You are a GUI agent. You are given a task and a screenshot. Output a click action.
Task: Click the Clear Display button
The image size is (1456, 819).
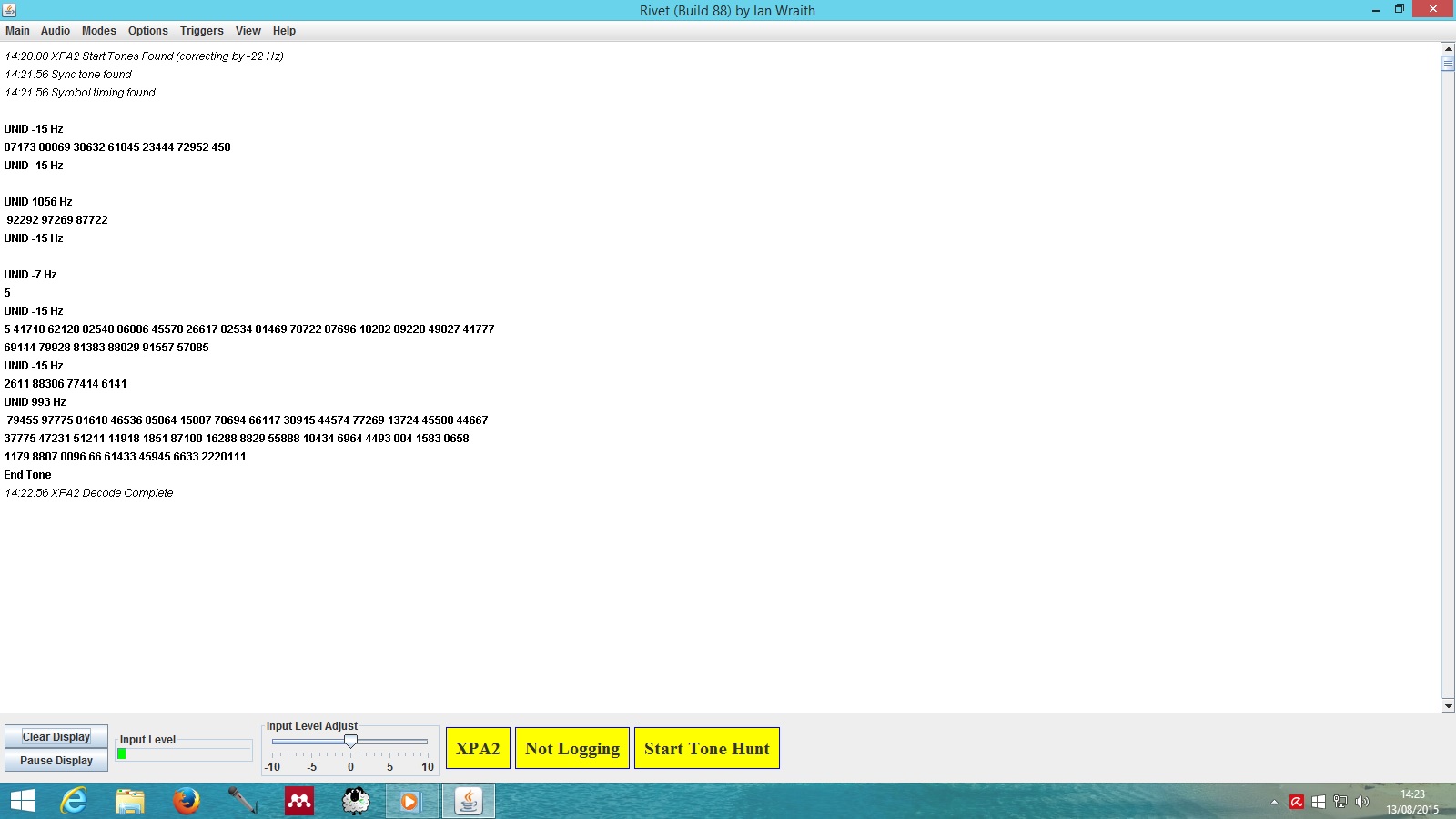pos(56,737)
